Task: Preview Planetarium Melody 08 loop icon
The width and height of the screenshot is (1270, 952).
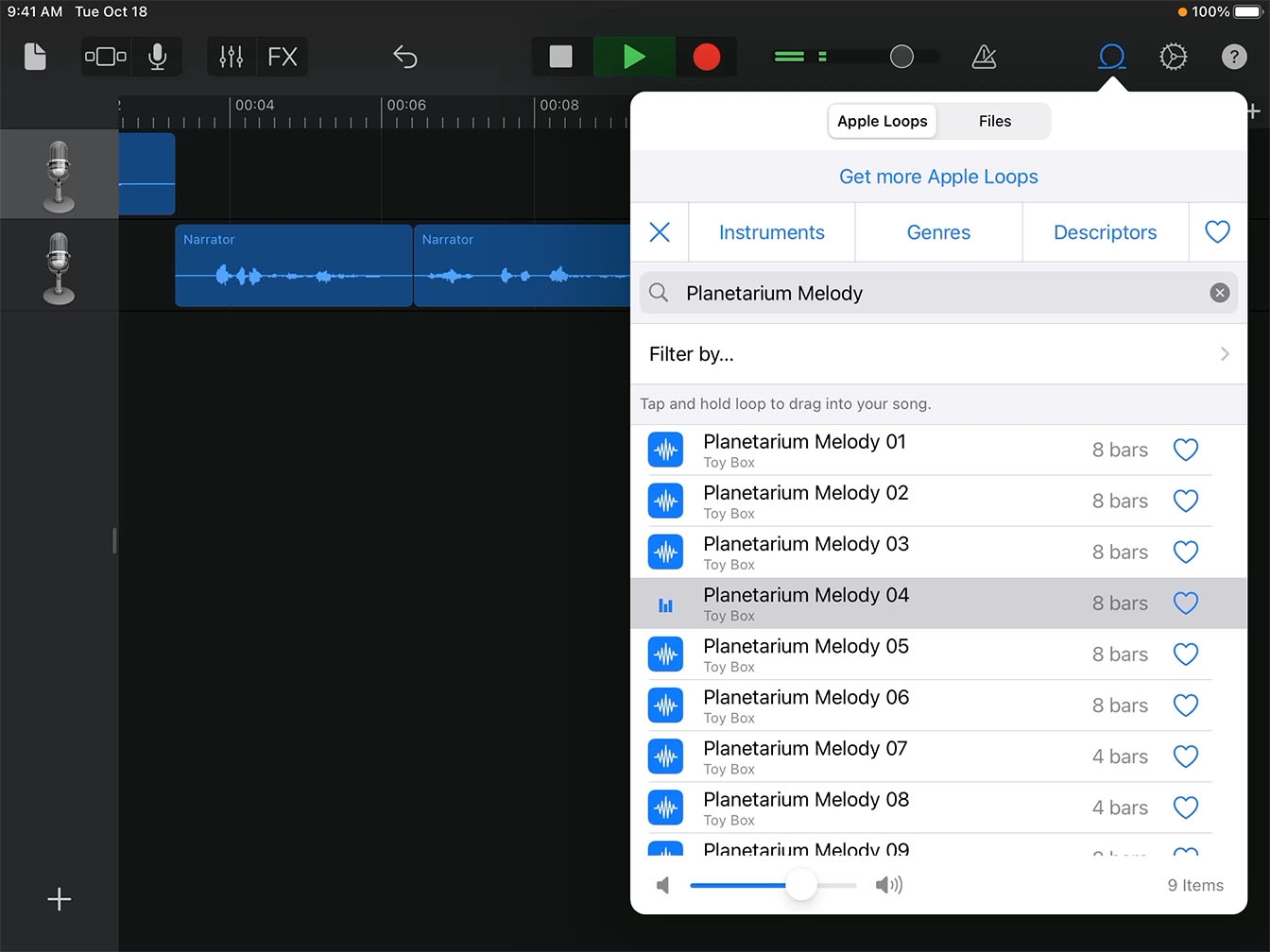Action: click(x=665, y=807)
